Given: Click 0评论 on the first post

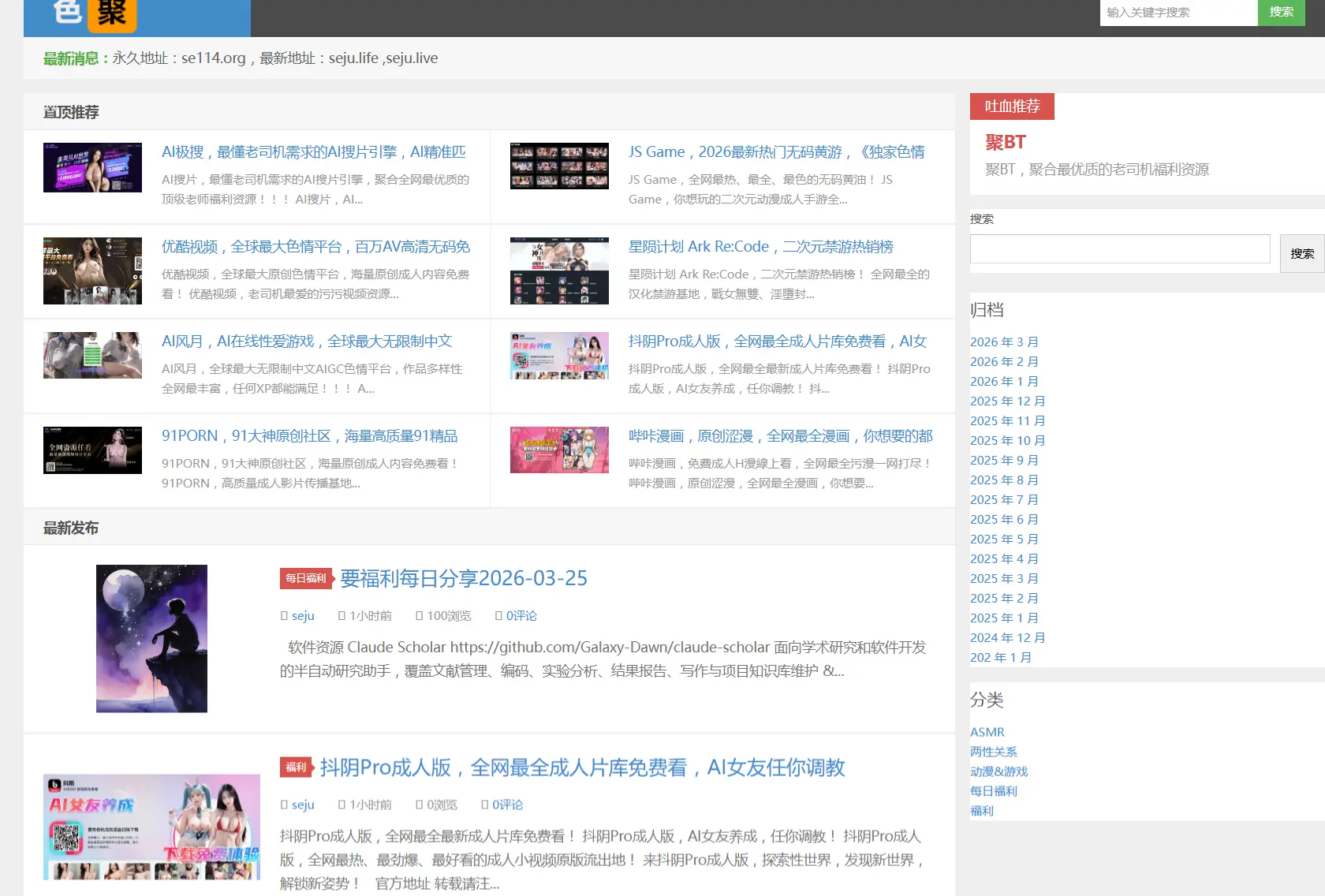Looking at the screenshot, I should (521, 616).
